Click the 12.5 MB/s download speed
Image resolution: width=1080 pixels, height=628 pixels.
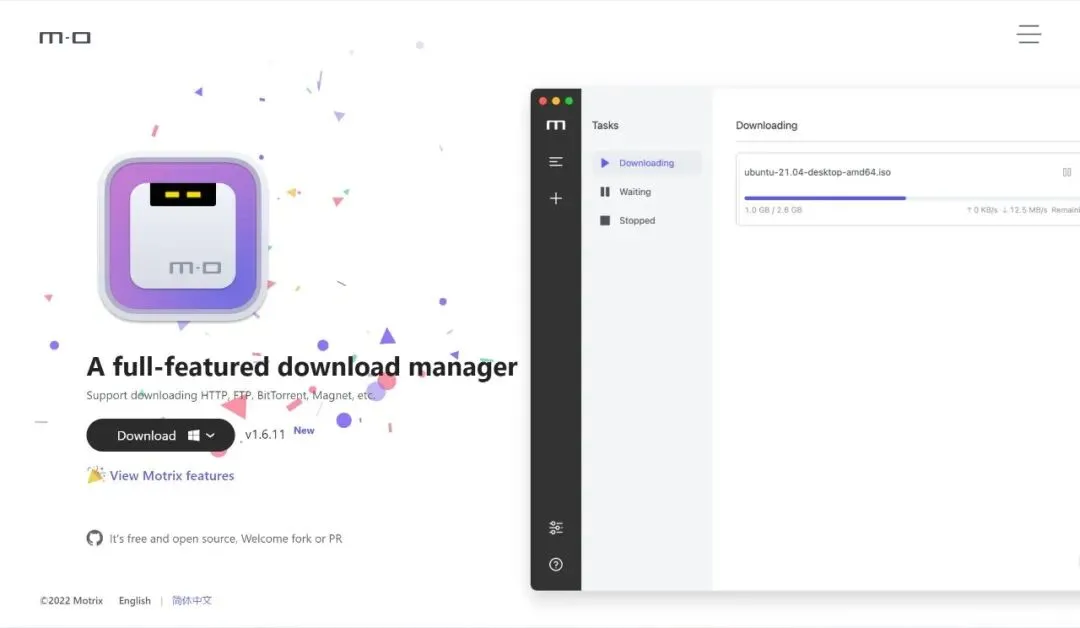coord(1024,210)
